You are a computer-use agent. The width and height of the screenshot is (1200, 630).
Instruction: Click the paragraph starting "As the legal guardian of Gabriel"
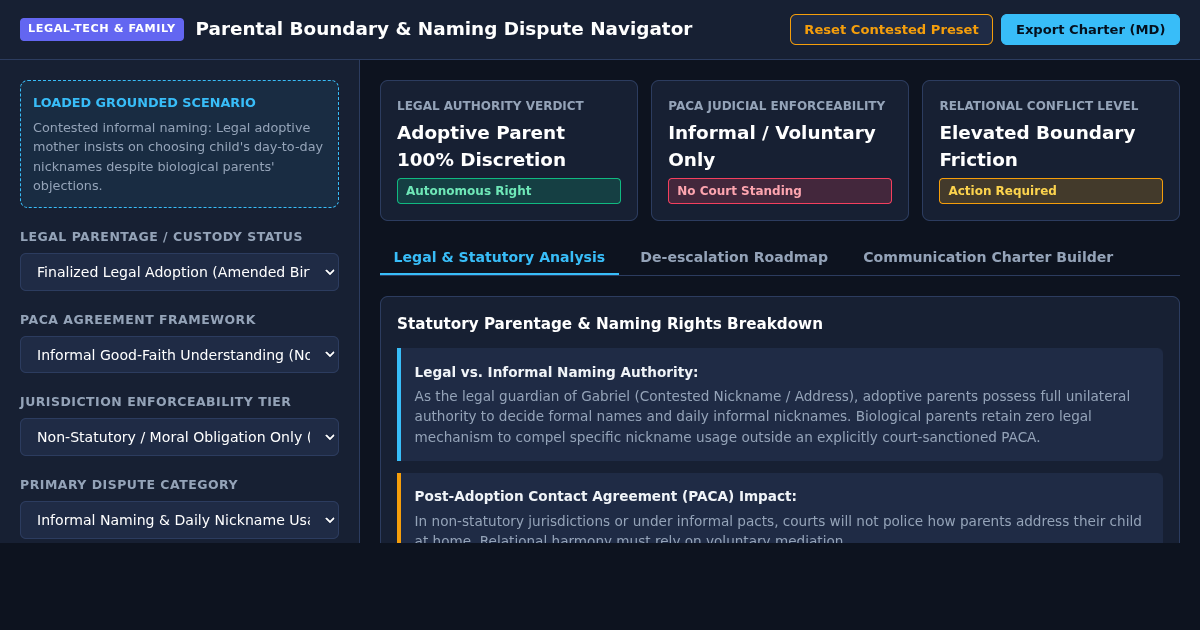(x=773, y=416)
